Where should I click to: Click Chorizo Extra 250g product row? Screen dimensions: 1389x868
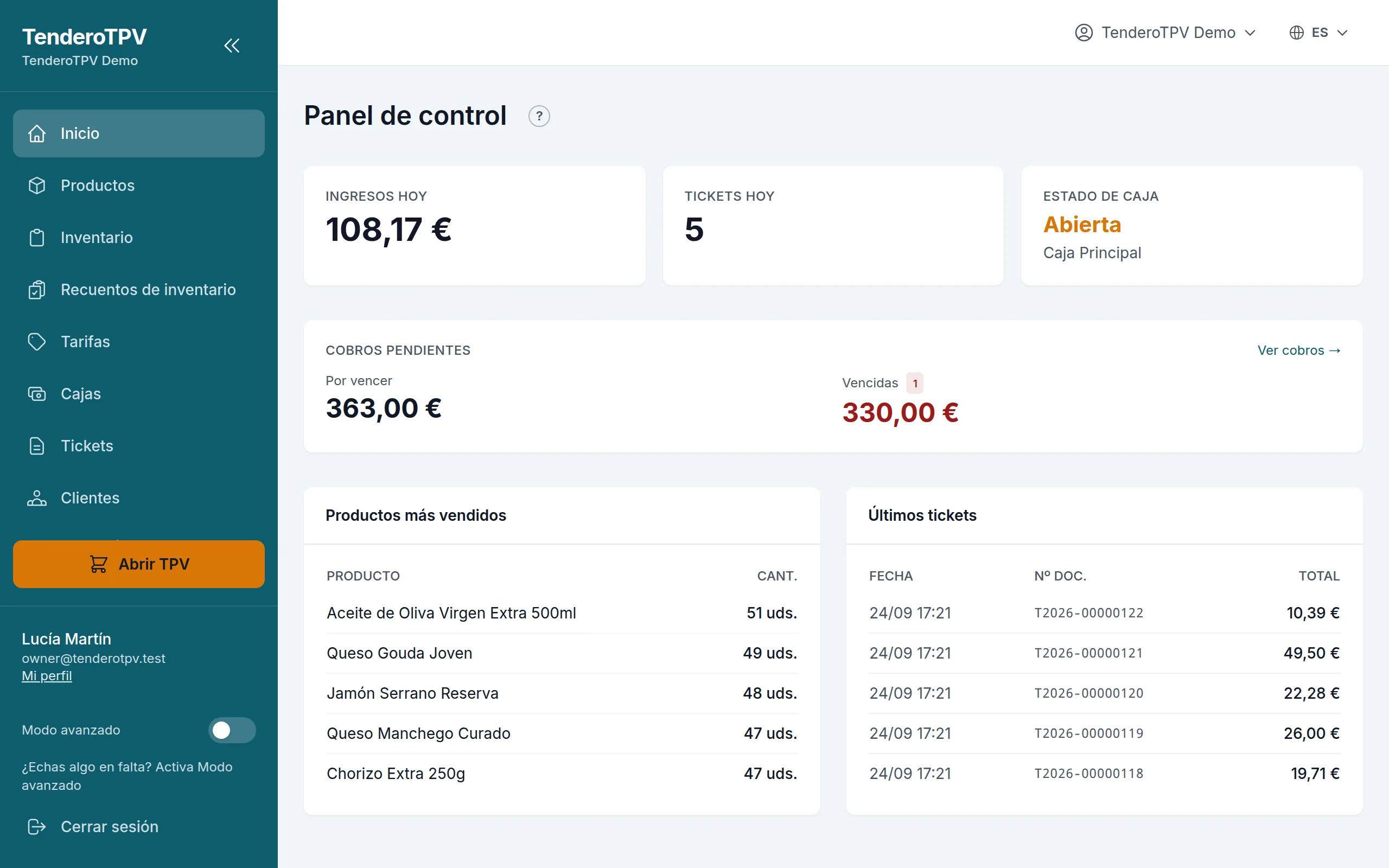click(x=562, y=774)
